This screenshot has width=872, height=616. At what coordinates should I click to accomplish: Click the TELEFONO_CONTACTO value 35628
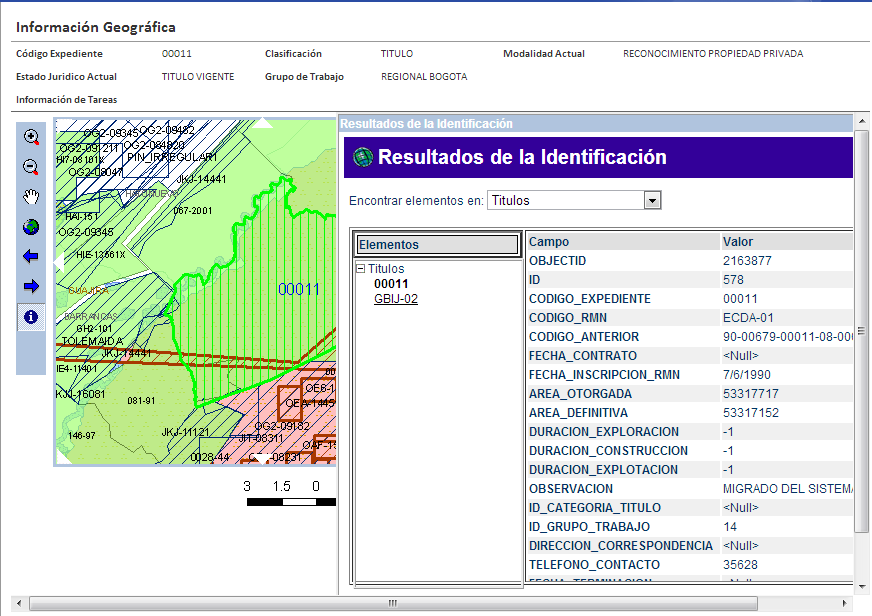[740, 565]
